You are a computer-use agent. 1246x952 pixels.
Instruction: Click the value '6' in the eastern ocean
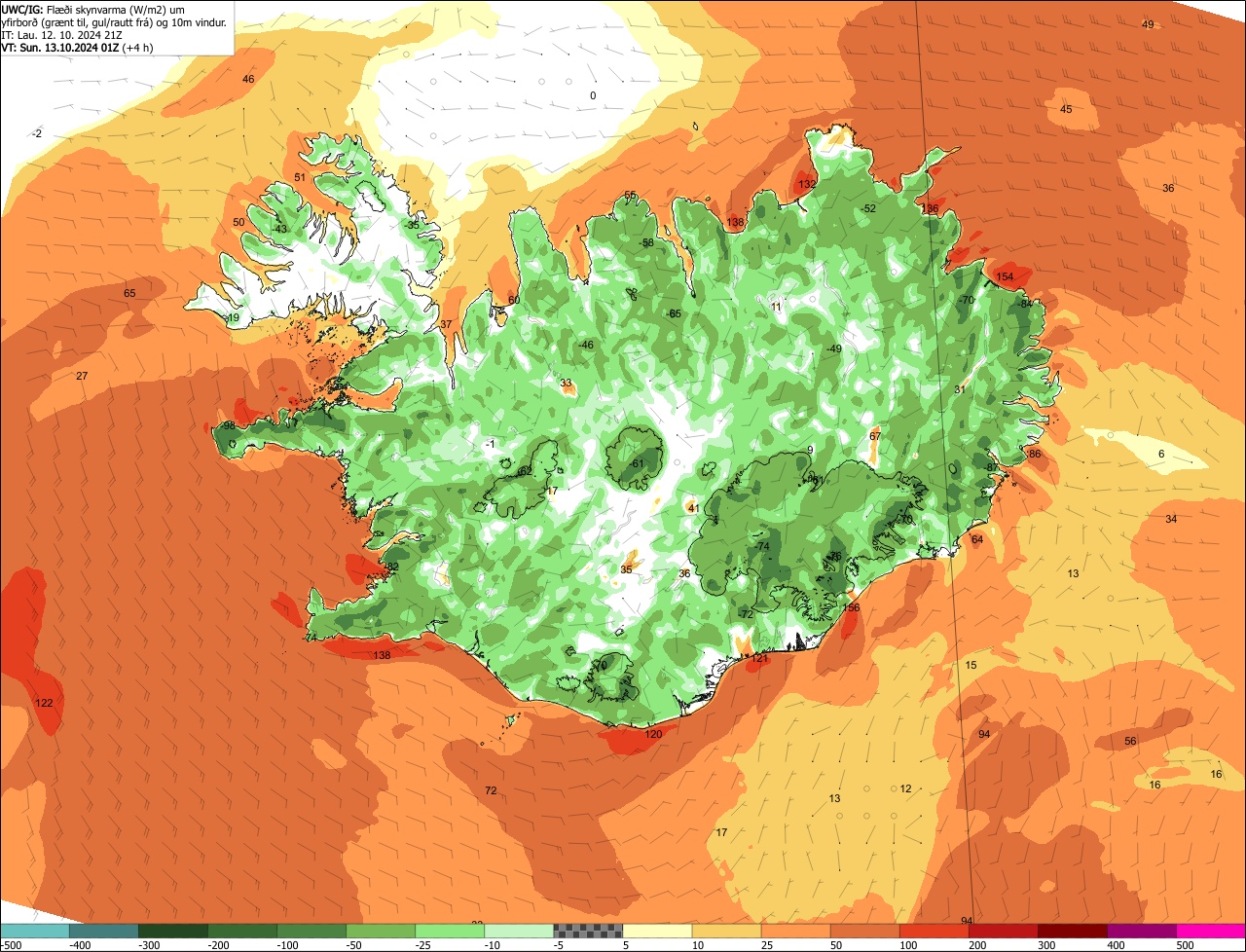tap(1161, 455)
